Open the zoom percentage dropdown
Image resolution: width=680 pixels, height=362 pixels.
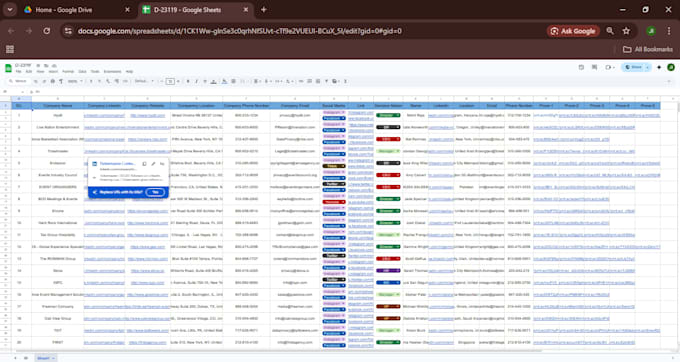75,81
